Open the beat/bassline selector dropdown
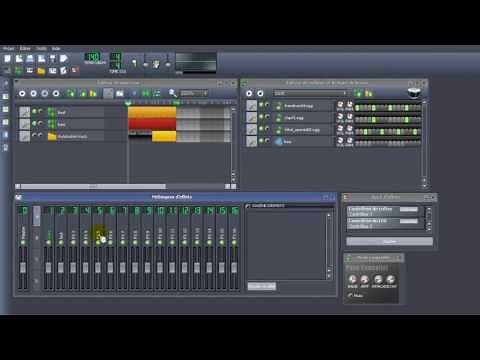 tap(310, 93)
